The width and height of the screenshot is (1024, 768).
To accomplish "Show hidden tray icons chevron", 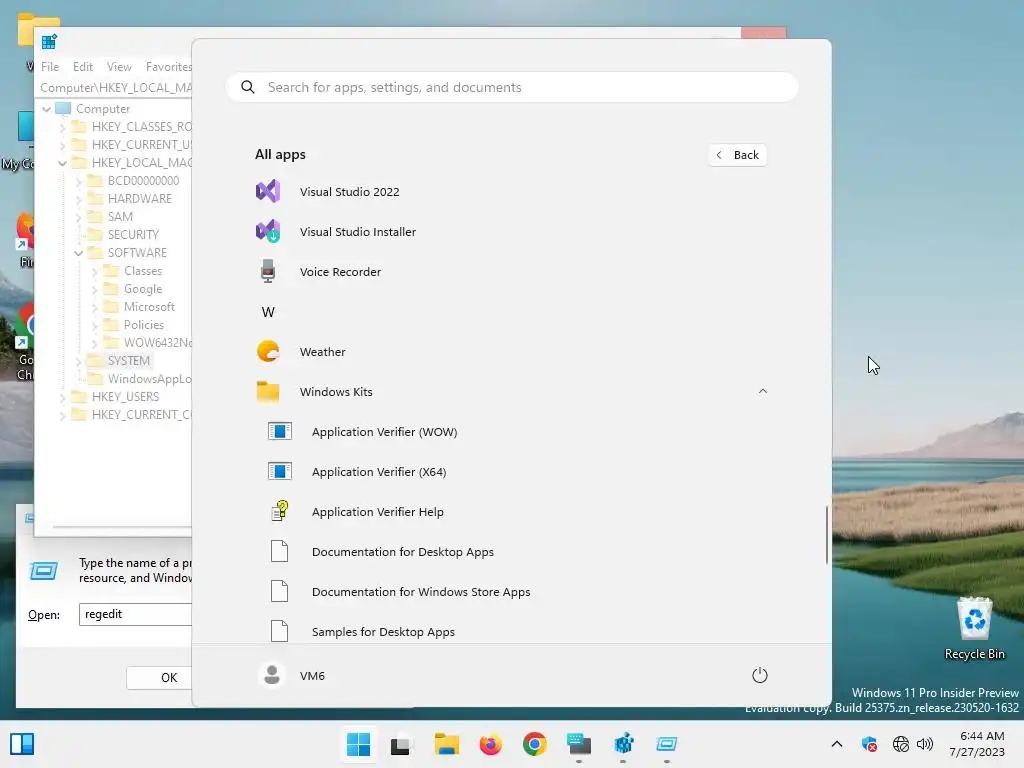I will pyautogui.click(x=837, y=744).
